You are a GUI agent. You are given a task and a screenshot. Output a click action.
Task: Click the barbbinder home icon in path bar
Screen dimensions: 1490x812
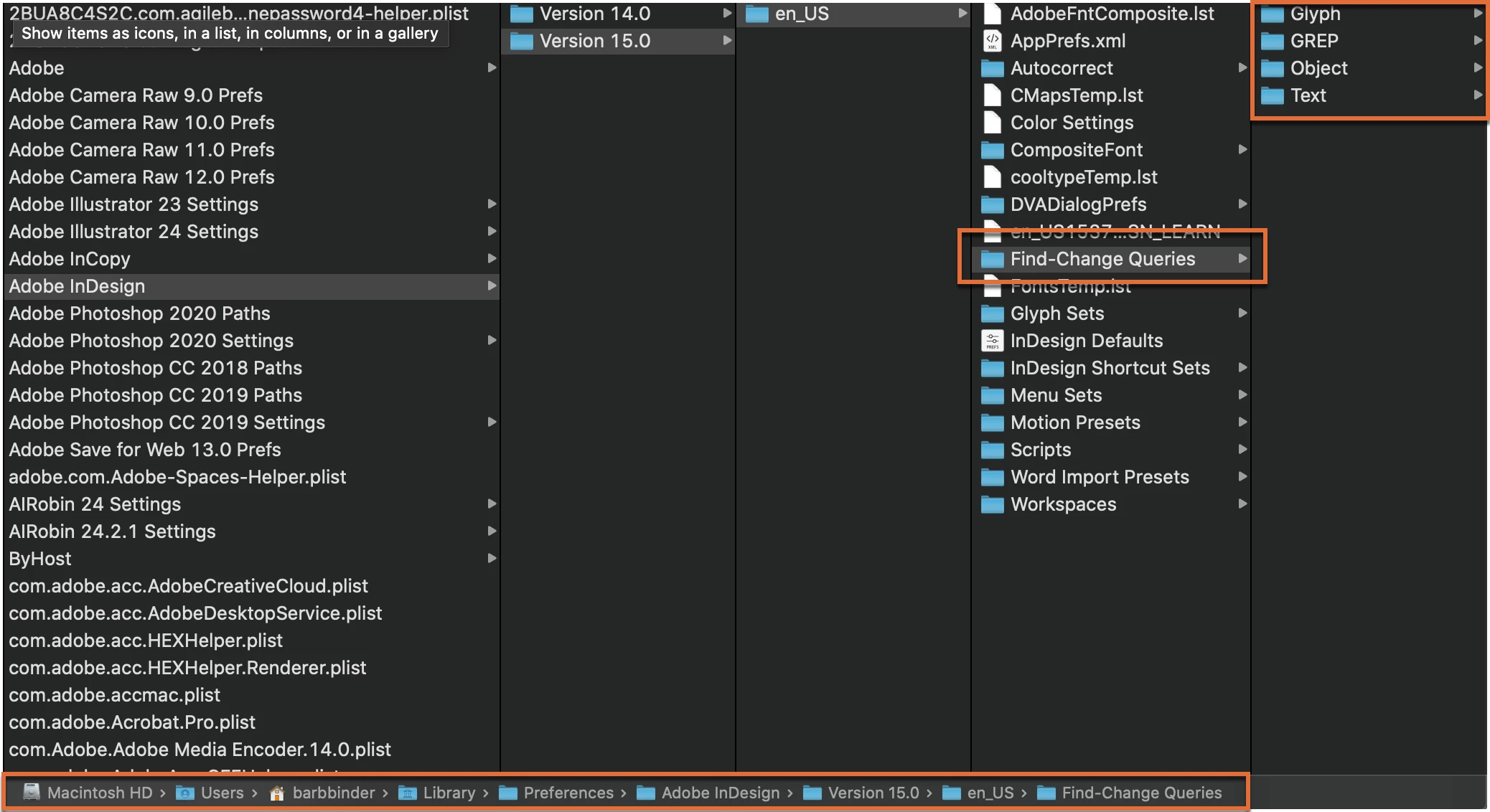coord(277,793)
